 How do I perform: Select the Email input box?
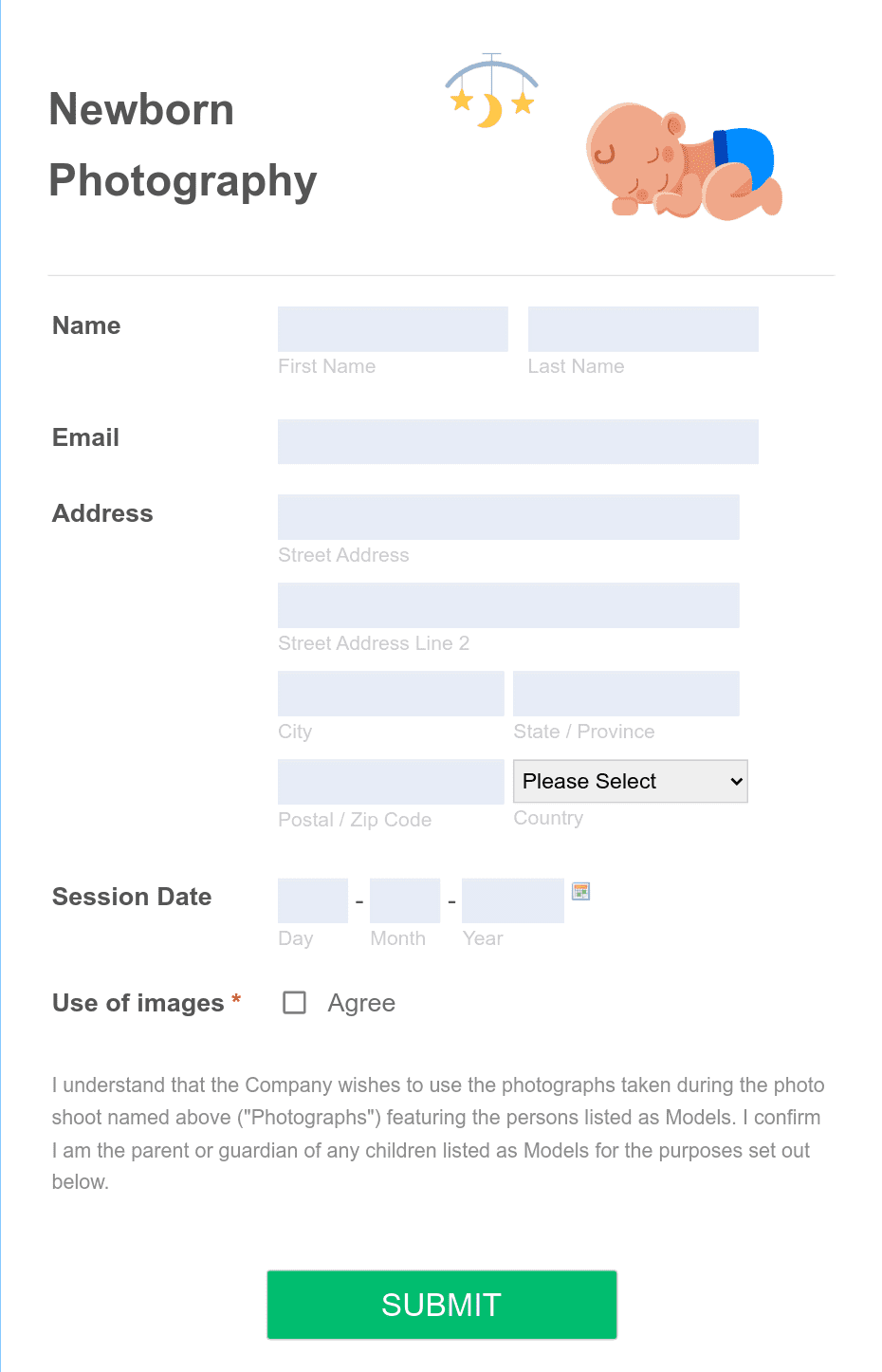pyautogui.click(x=518, y=442)
